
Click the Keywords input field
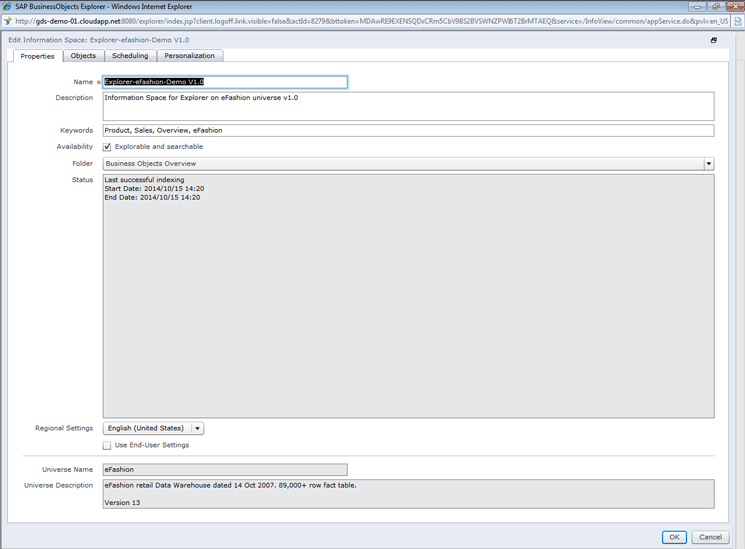tap(409, 130)
